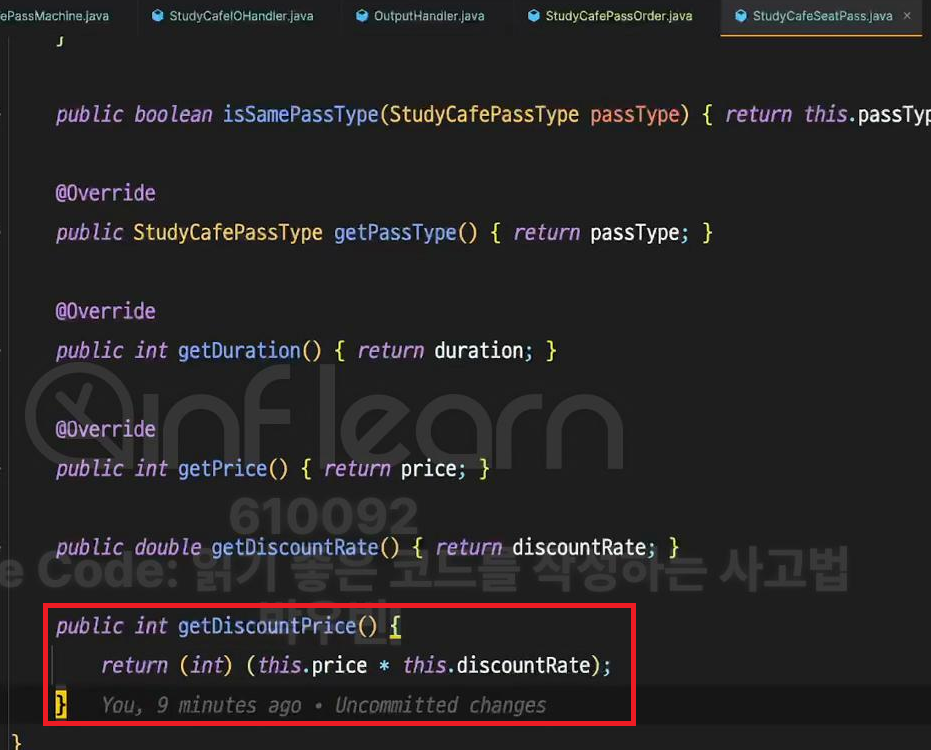Click the @Override annotation above getPrice
The width and height of the screenshot is (931, 750).
[106, 429]
